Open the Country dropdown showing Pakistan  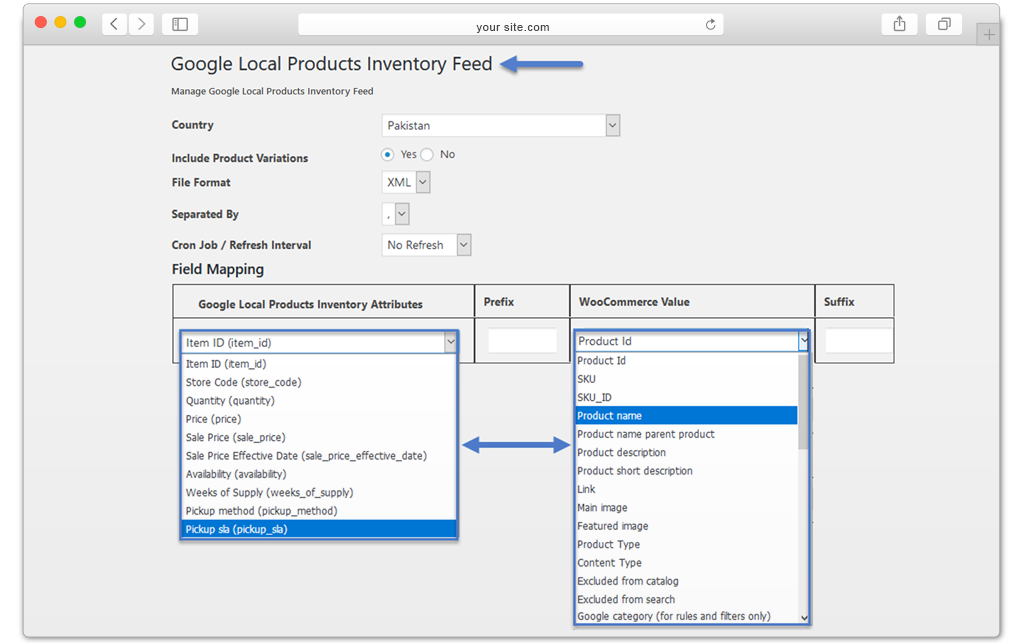500,125
